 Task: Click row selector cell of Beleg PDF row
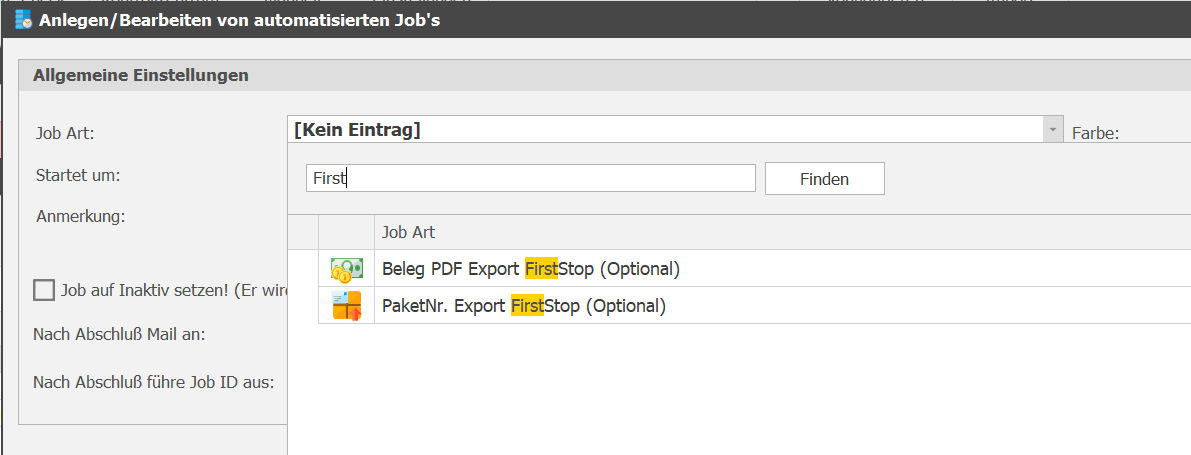pyautogui.click(x=303, y=269)
